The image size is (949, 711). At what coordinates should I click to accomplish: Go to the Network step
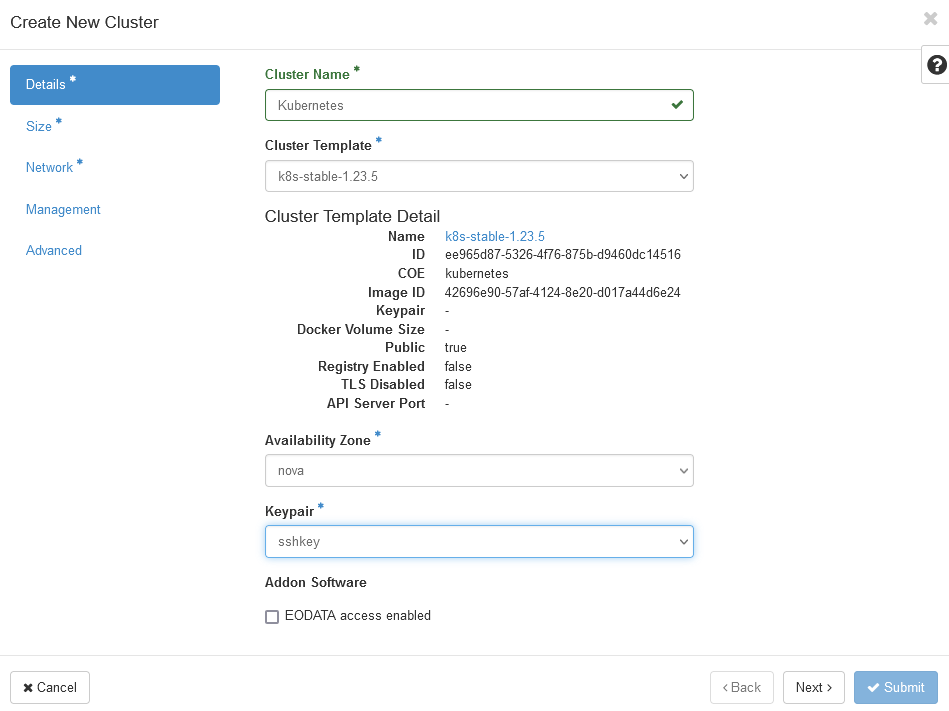pos(49,167)
